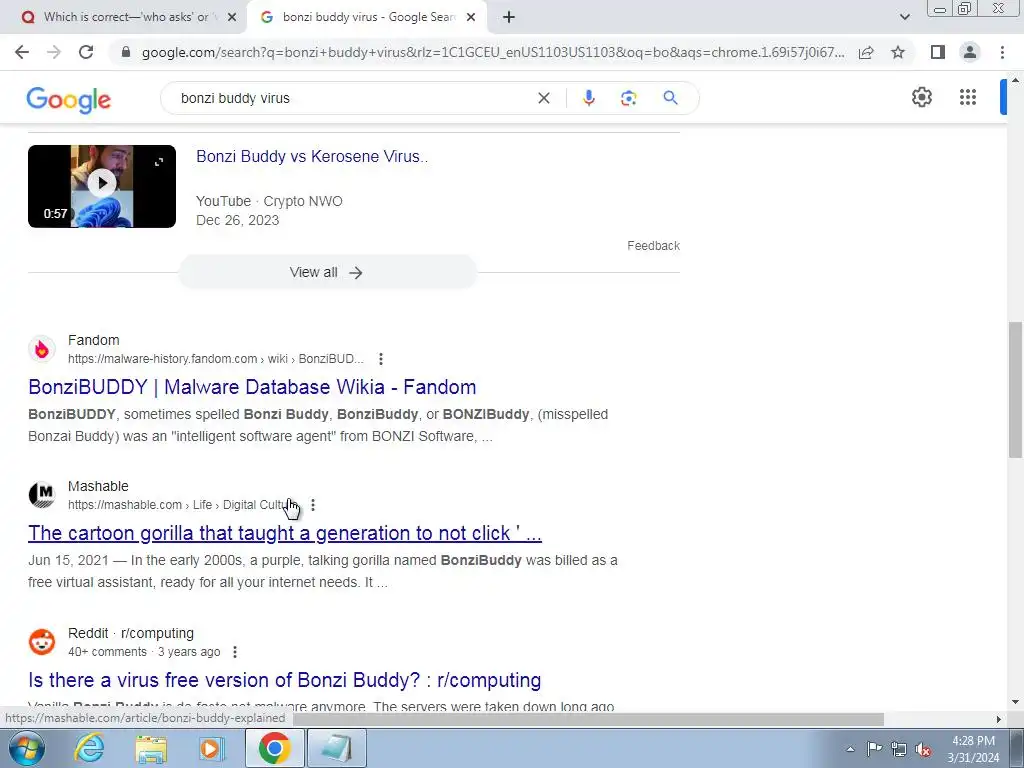
Task: Close the 'Which is correct' tab
Action: click(232, 17)
